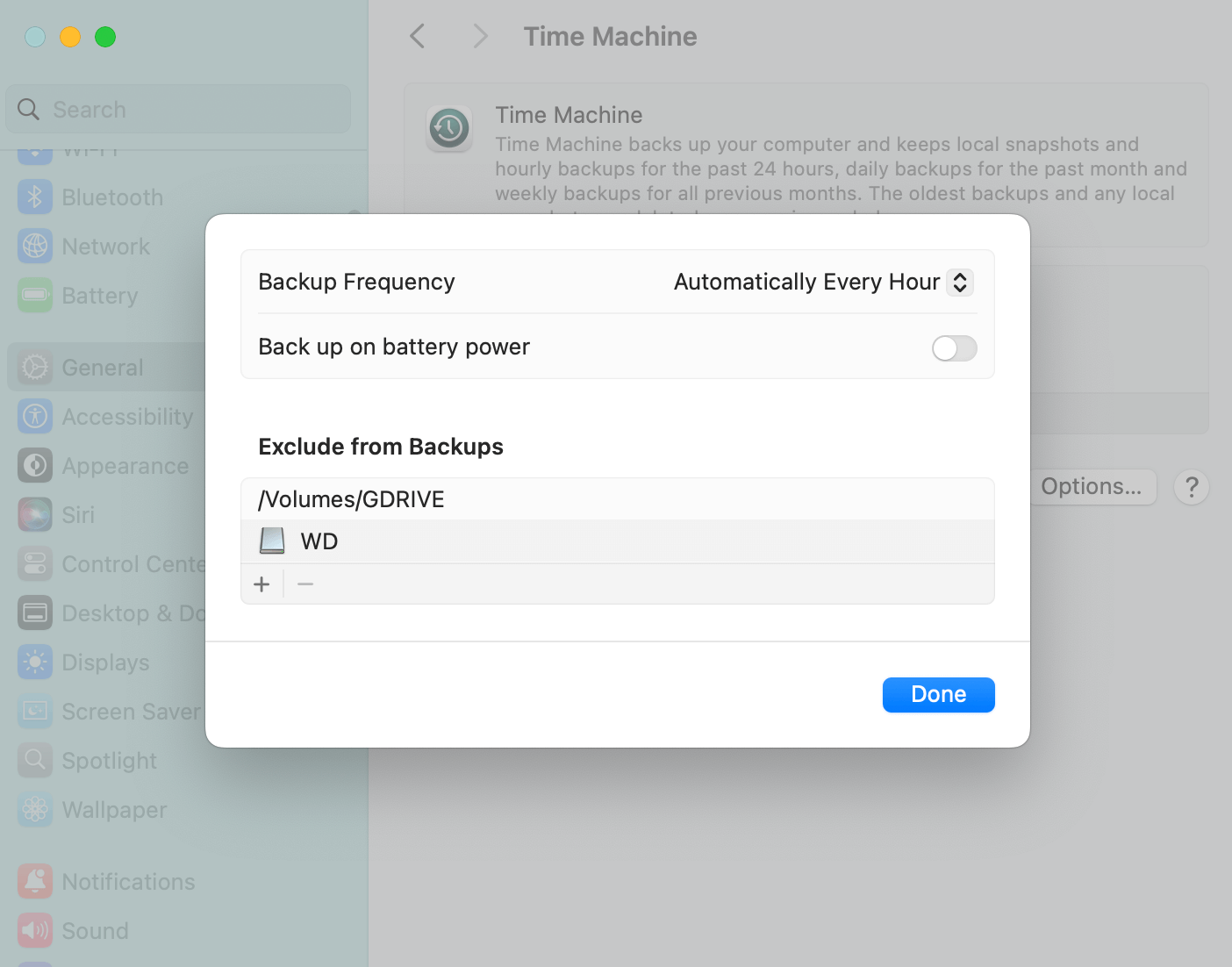Open Notifications settings icon

[34, 882]
